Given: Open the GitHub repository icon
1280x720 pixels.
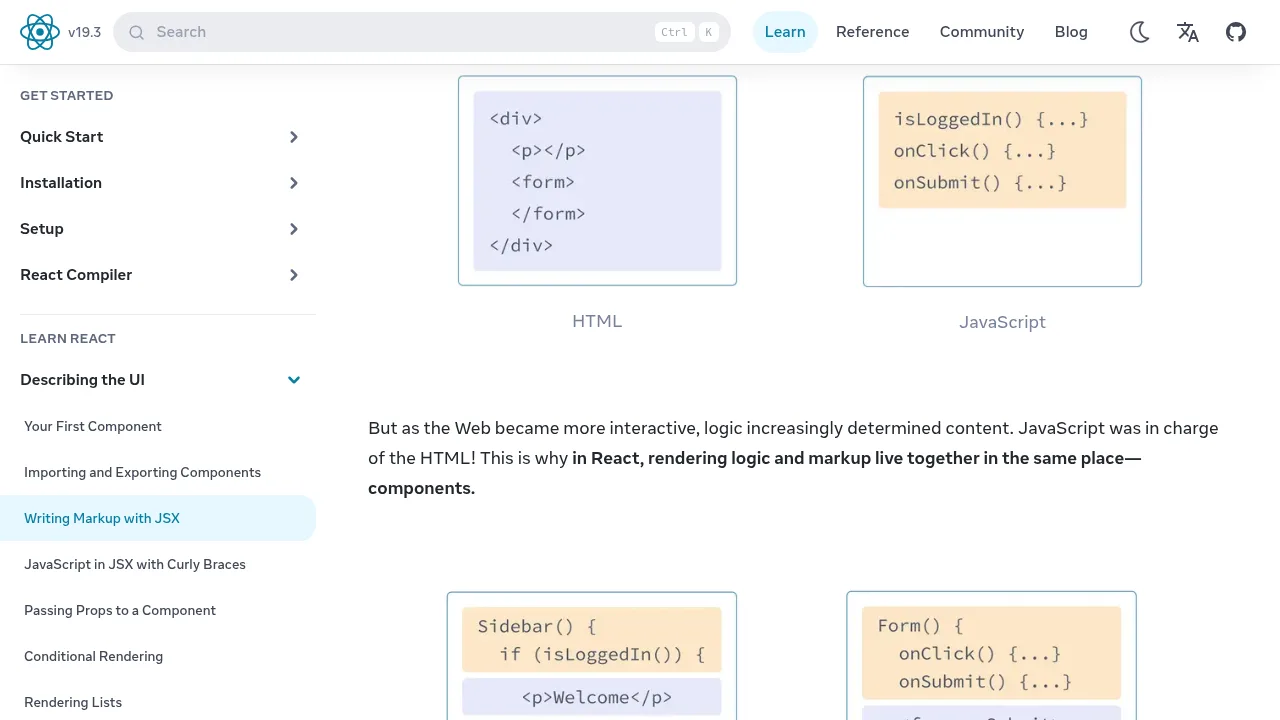Looking at the screenshot, I should [x=1236, y=32].
